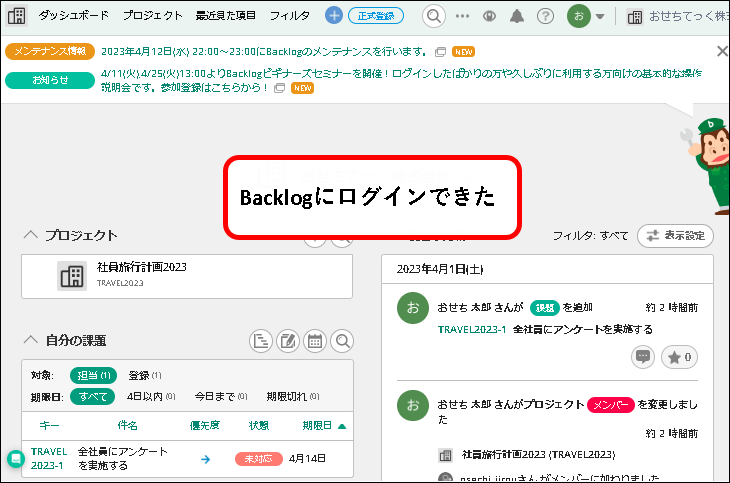The image size is (730, 483).
Task: Click the お知らせ label
Action: point(50,80)
